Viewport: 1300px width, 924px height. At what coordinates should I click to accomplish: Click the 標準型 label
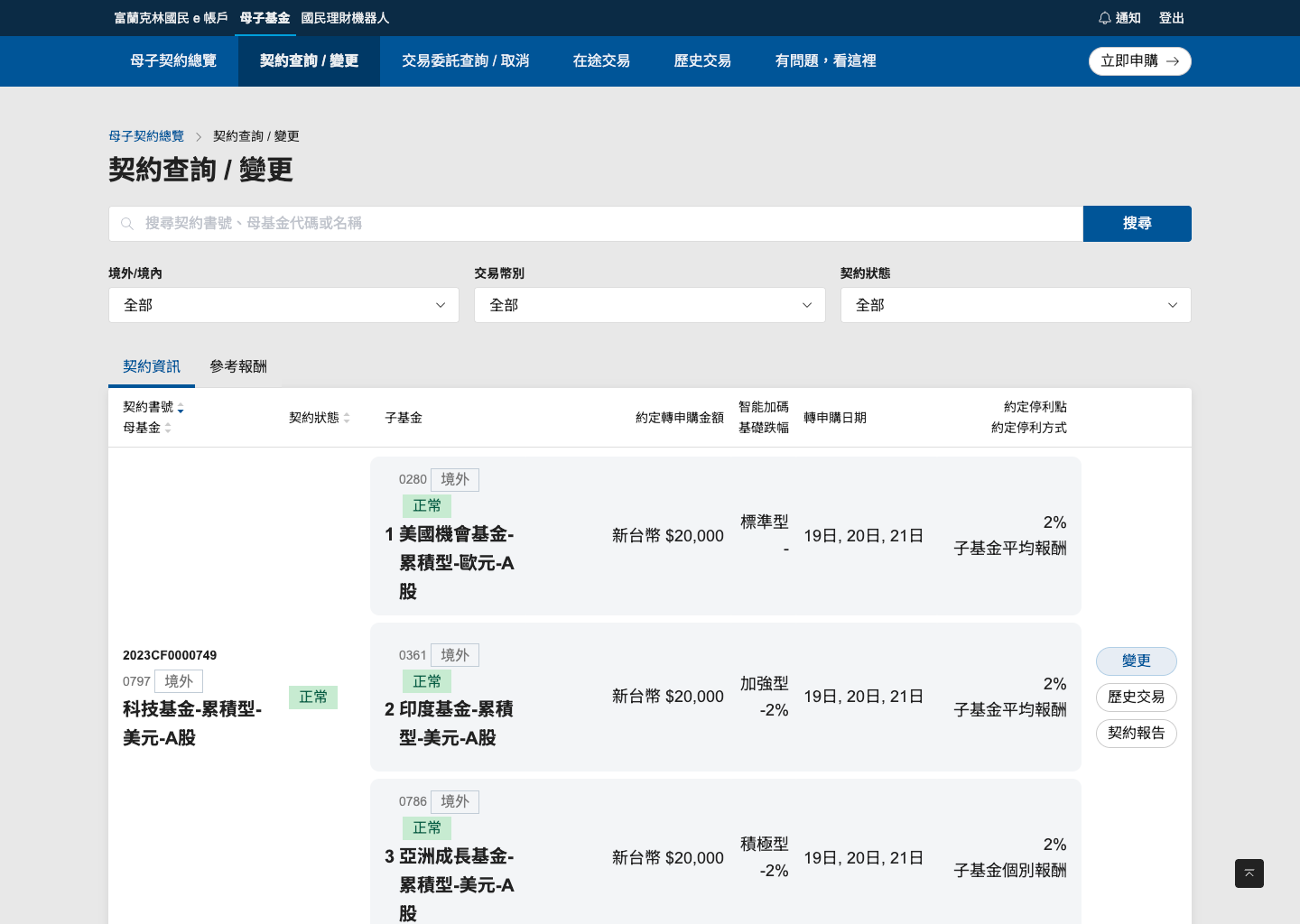point(765,522)
